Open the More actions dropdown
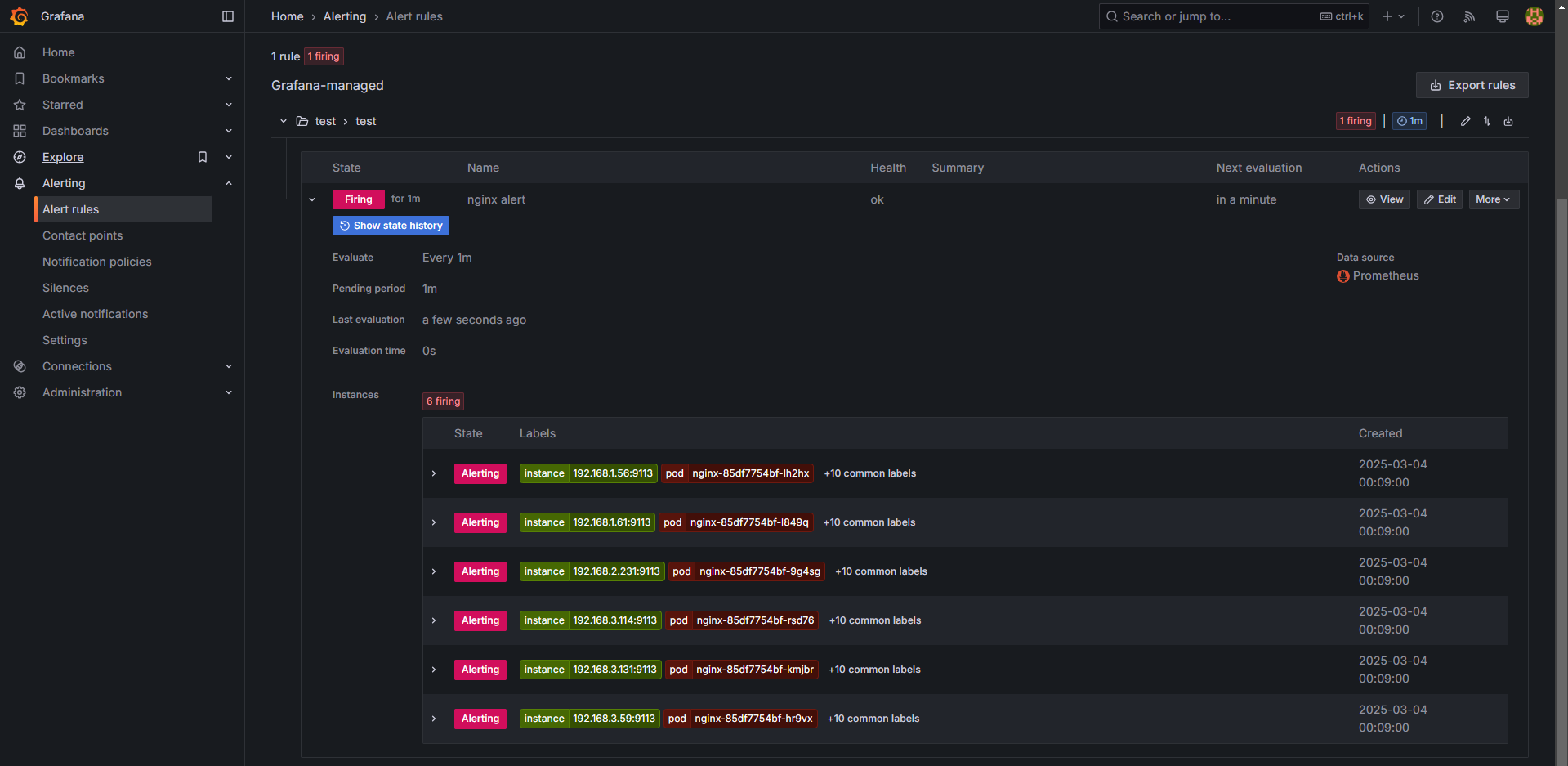This screenshot has width=1568, height=766. coord(1494,199)
